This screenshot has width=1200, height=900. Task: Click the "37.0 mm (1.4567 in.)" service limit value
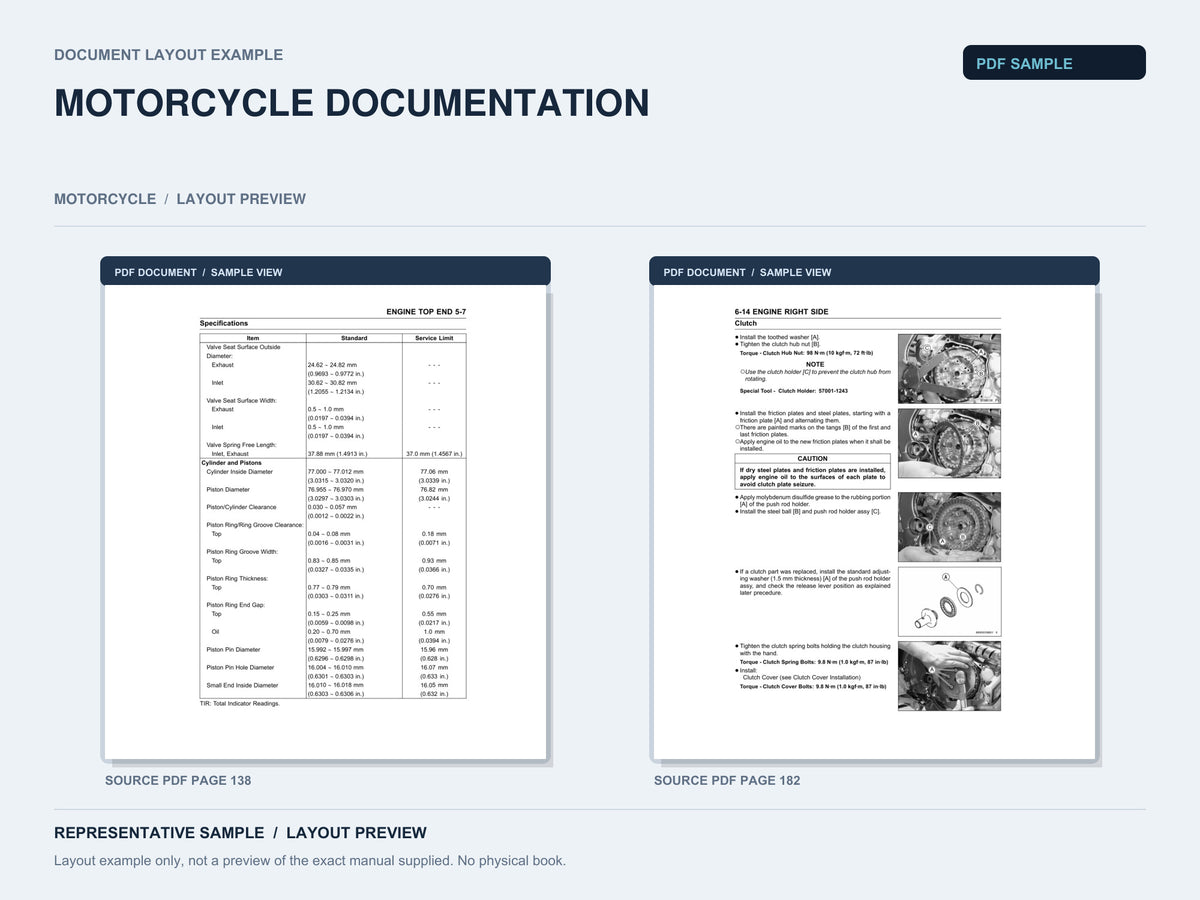(x=434, y=454)
